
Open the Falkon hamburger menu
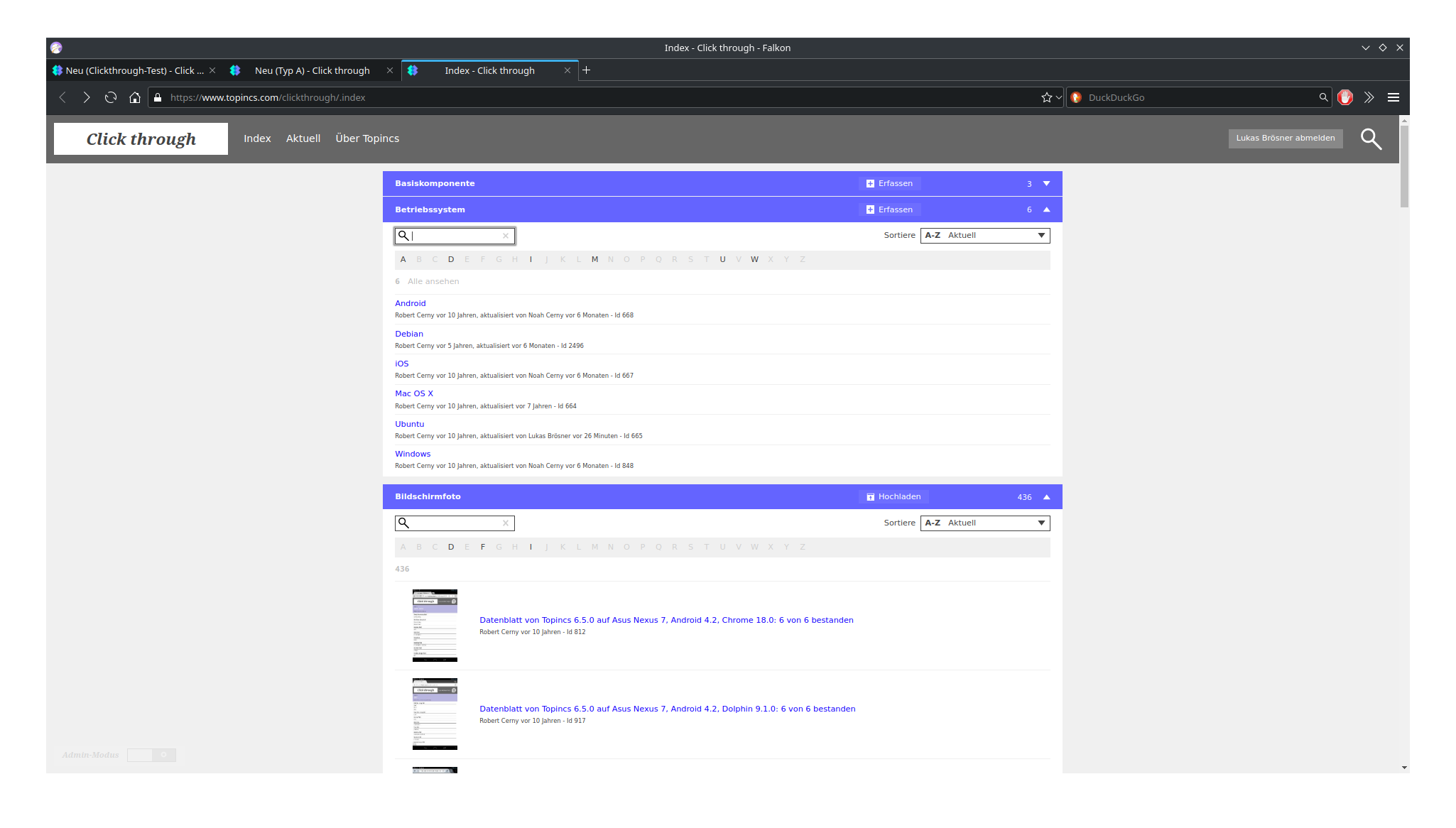pos(1393,97)
